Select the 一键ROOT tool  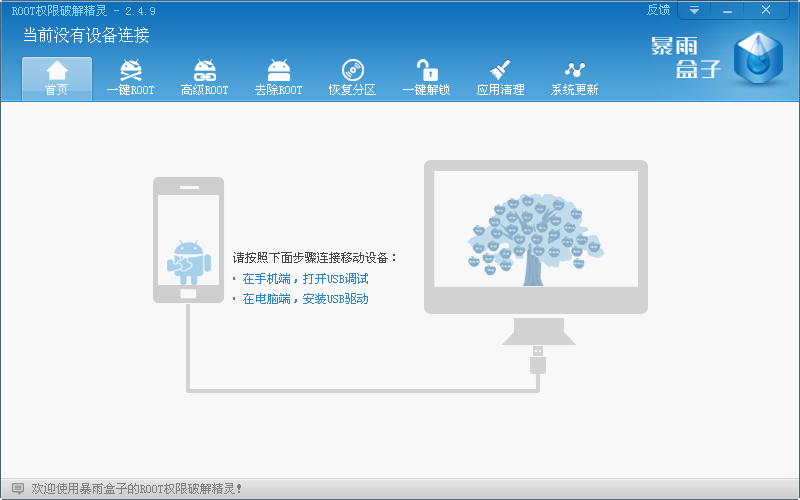[131, 79]
